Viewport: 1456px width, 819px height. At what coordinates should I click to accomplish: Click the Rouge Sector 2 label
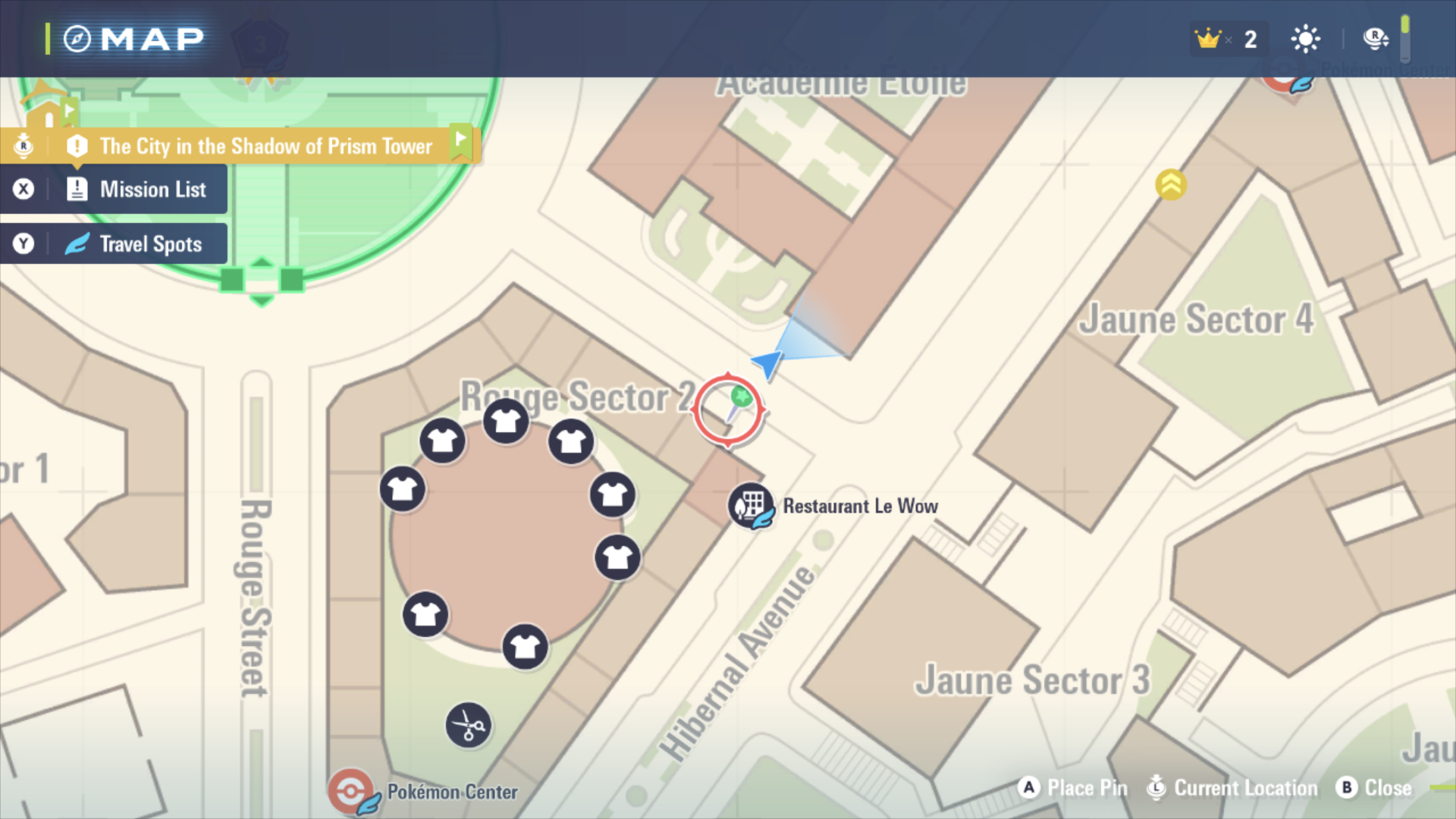577,397
